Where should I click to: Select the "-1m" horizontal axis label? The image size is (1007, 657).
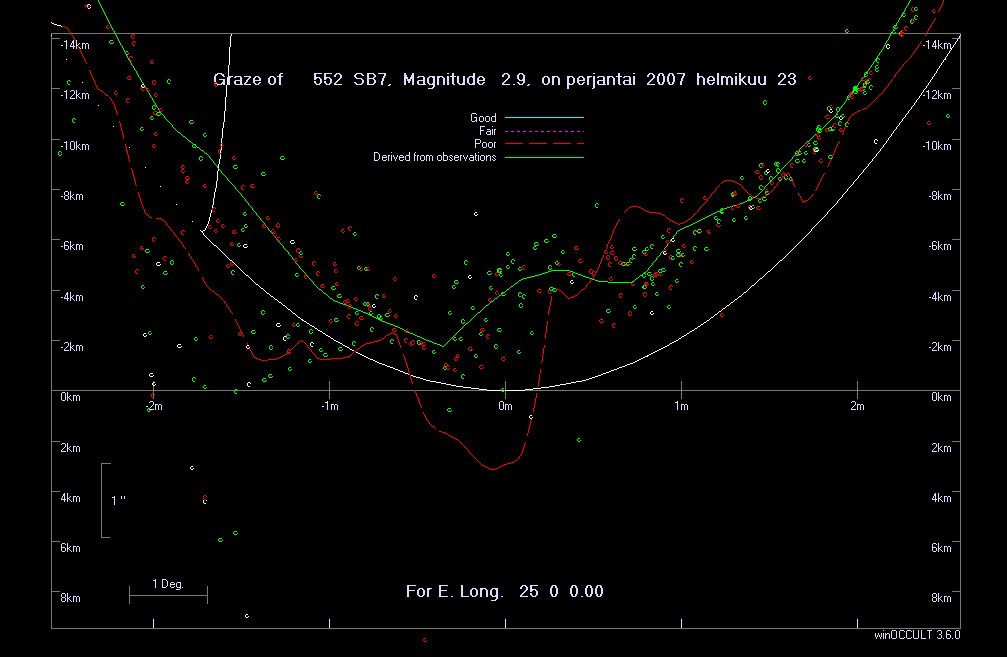328,406
